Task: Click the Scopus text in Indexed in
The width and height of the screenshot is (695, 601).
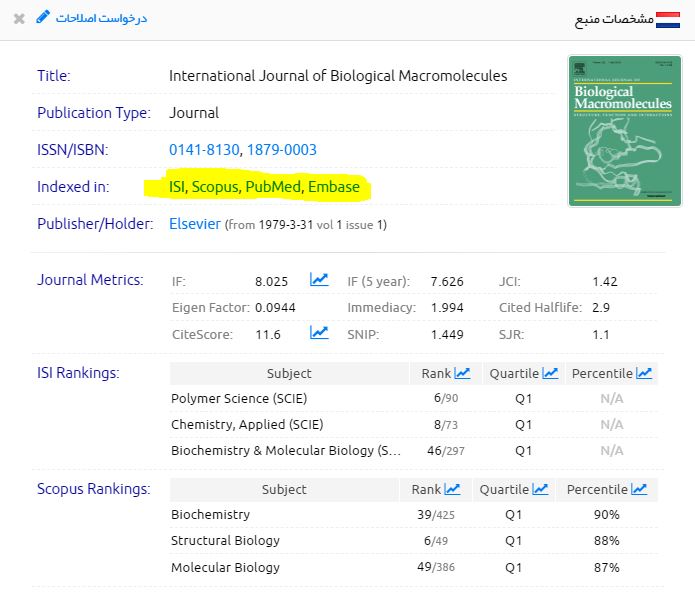Action: (215, 187)
